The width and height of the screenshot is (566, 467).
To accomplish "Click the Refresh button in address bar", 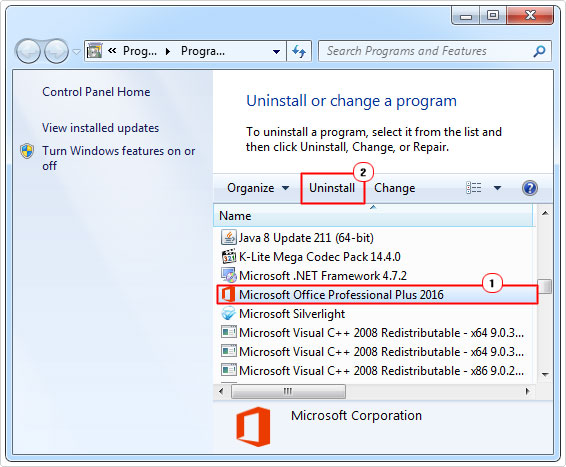I will pyautogui.click(x=299, y=51).
